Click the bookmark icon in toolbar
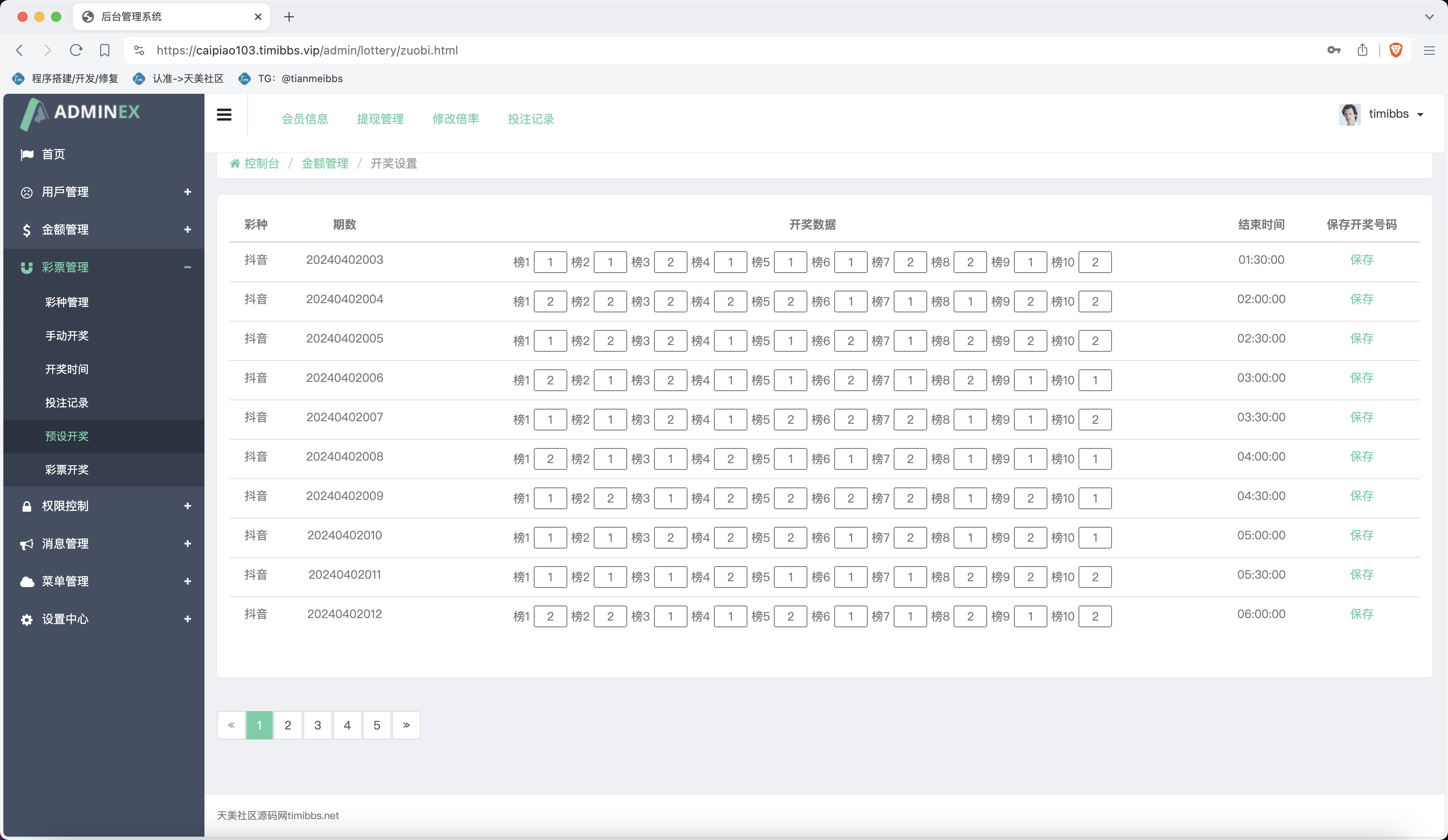The width and height of the screenshot is (1448, 840). pos(105,50)
